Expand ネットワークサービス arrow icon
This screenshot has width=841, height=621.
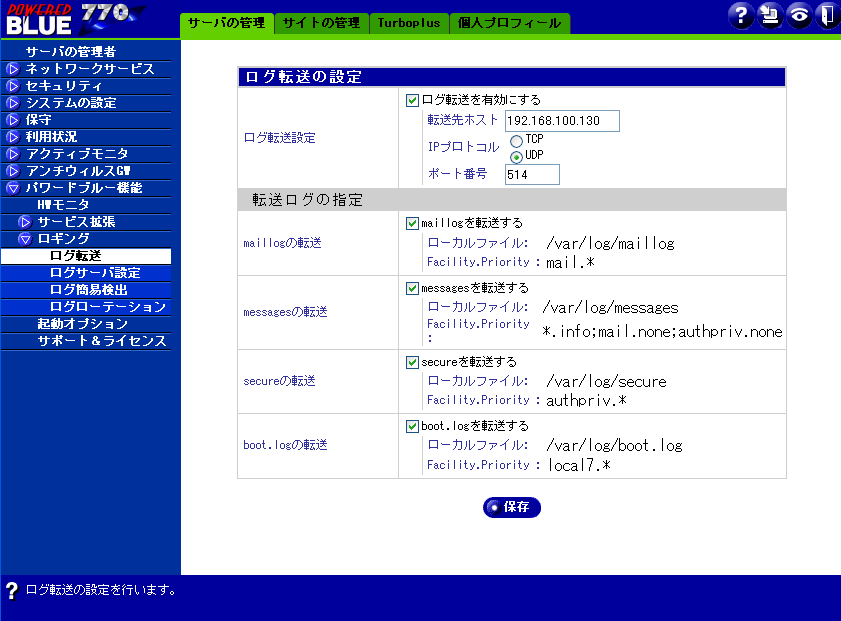click(13, 69)
